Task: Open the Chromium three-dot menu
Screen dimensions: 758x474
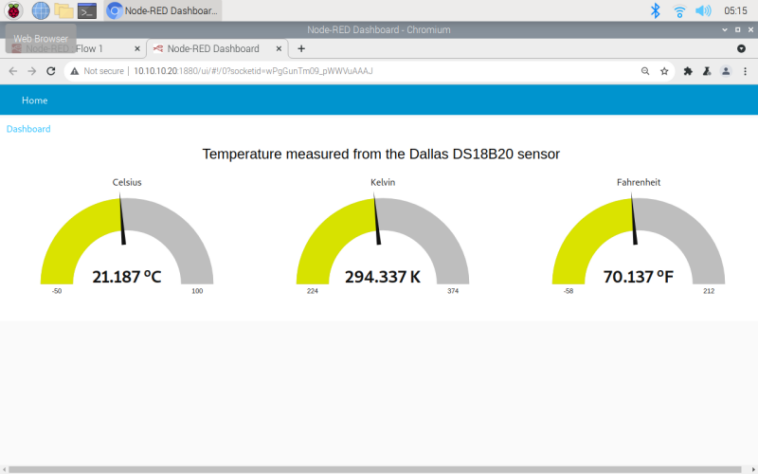Action: [x=745, y=71]
